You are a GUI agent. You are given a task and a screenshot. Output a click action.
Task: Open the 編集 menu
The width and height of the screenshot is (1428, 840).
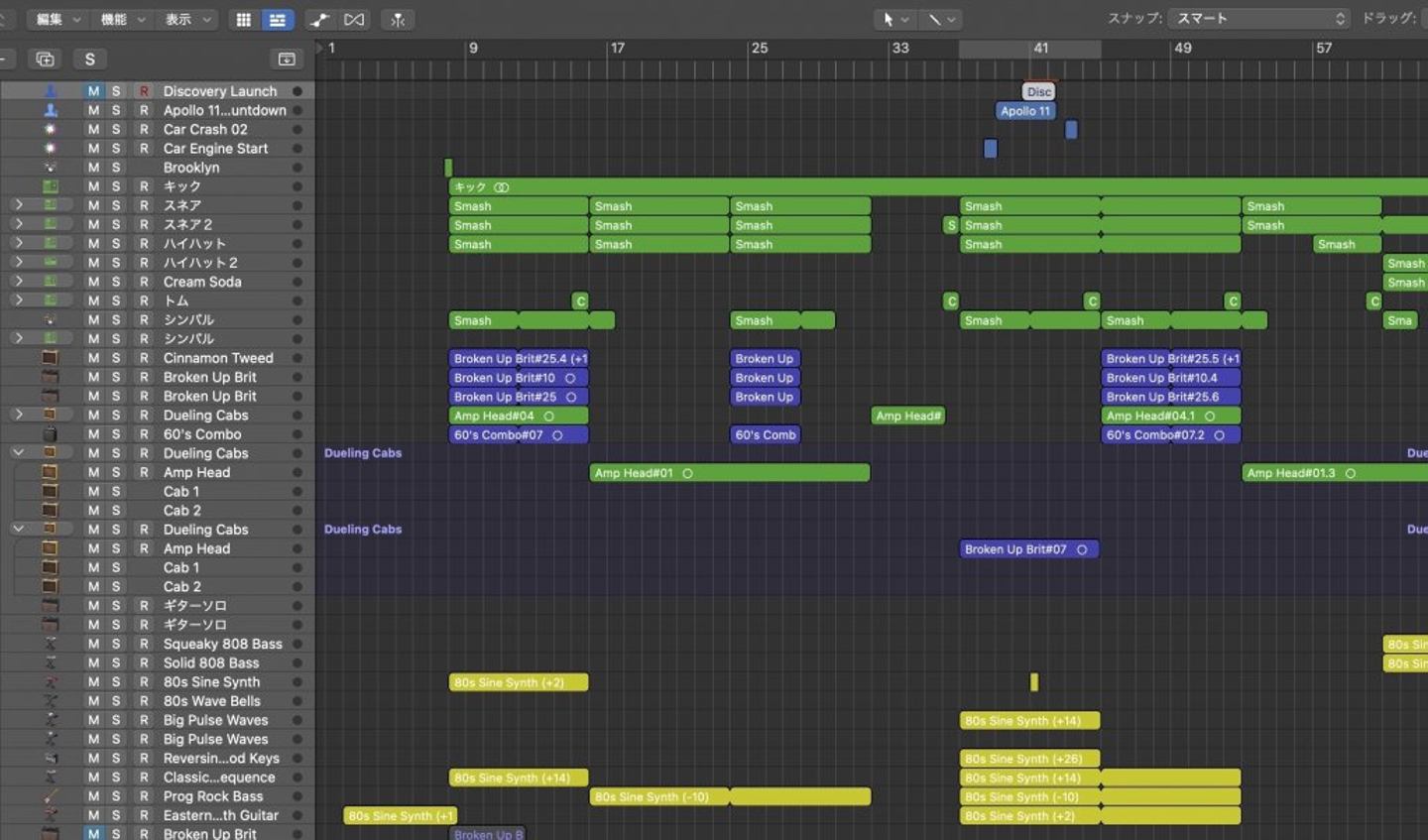tap(58, 20)
